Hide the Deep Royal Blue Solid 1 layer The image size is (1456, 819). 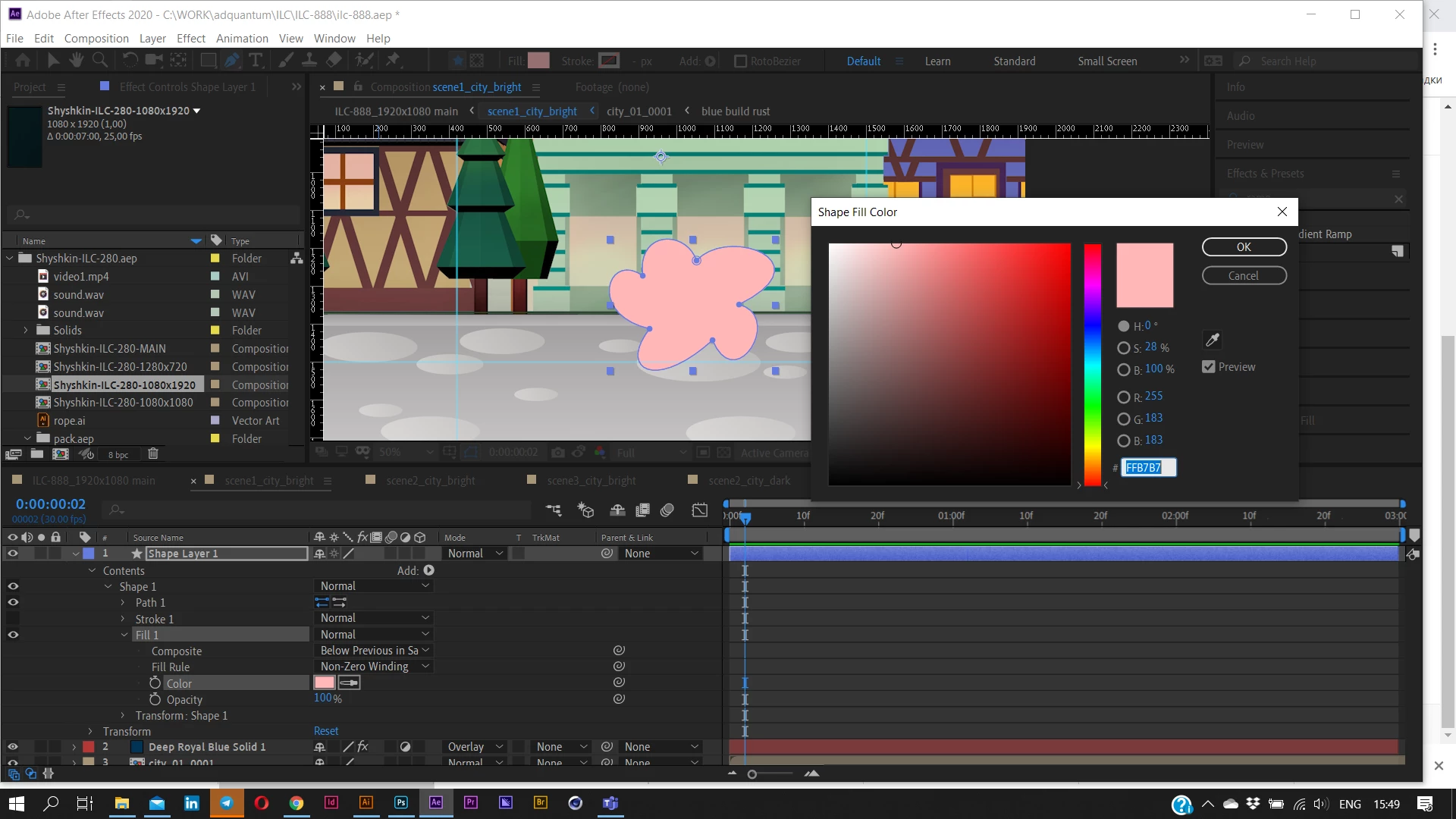click(x=13, y=747)
